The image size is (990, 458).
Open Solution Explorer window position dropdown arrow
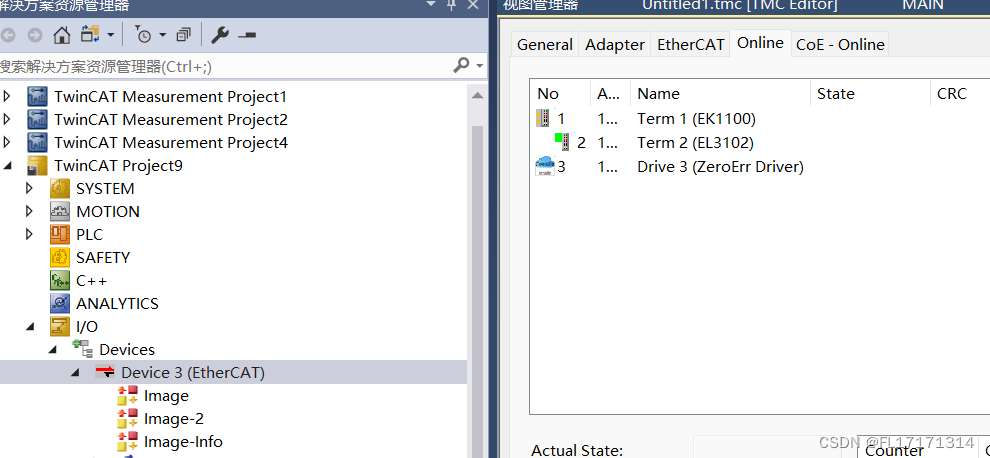(431, 4)
